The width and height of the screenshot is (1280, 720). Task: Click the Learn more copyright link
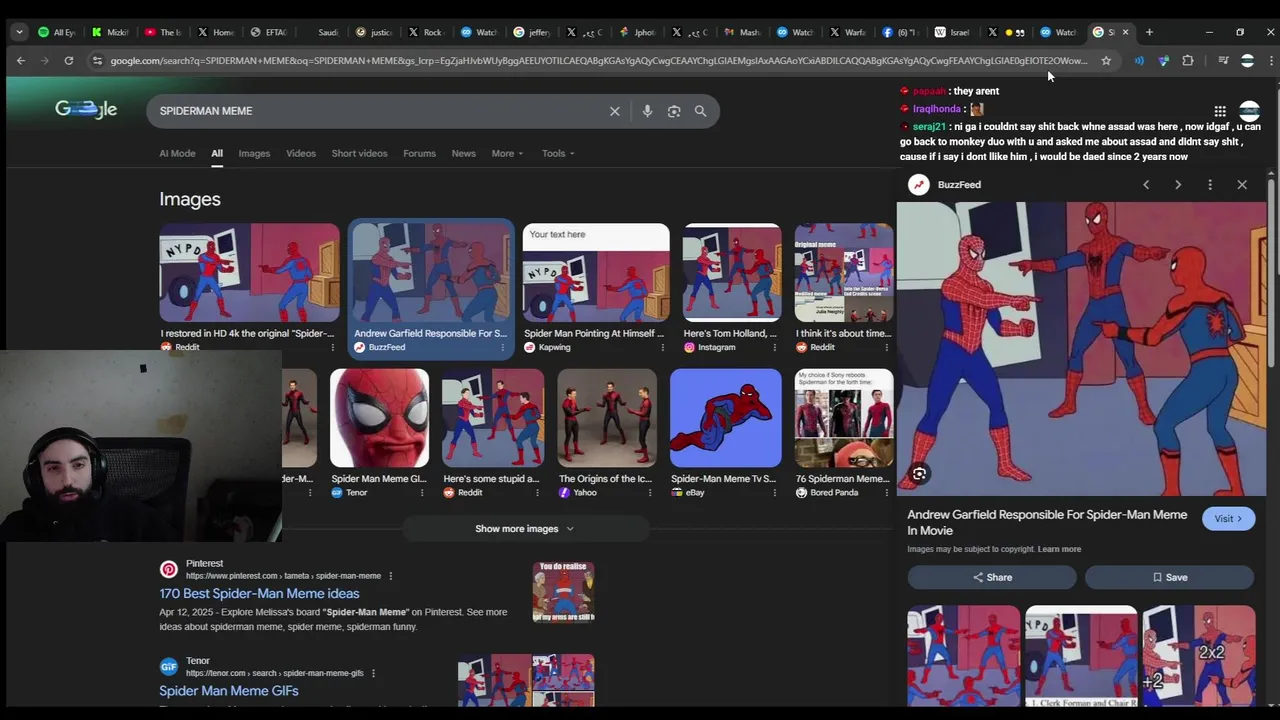click(x=1059, y=549)
